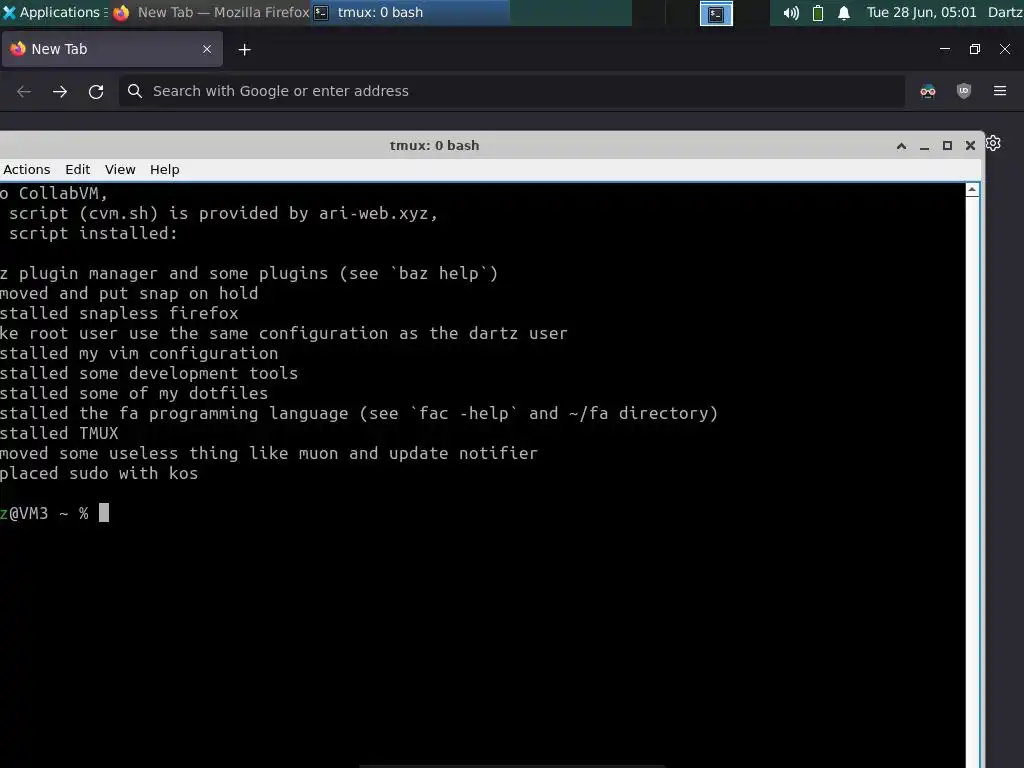Click the terminal workspace icon in the panel
The width and height of the screenshot is (1024, 768).
click(716, 14)
